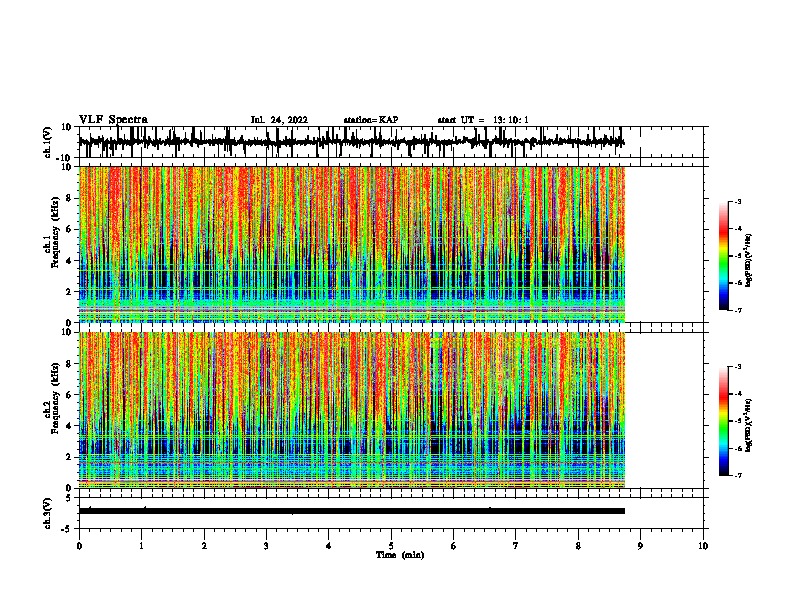792x612 pixels.
Task: Click time axis tick label 0
Action: pos(79,546)
